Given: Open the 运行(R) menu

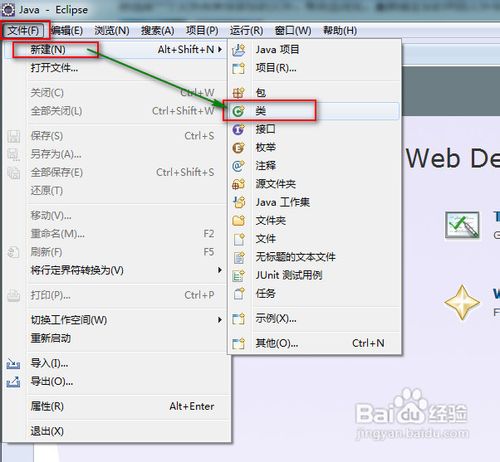Looking at the screenshot, I should 246,31.
